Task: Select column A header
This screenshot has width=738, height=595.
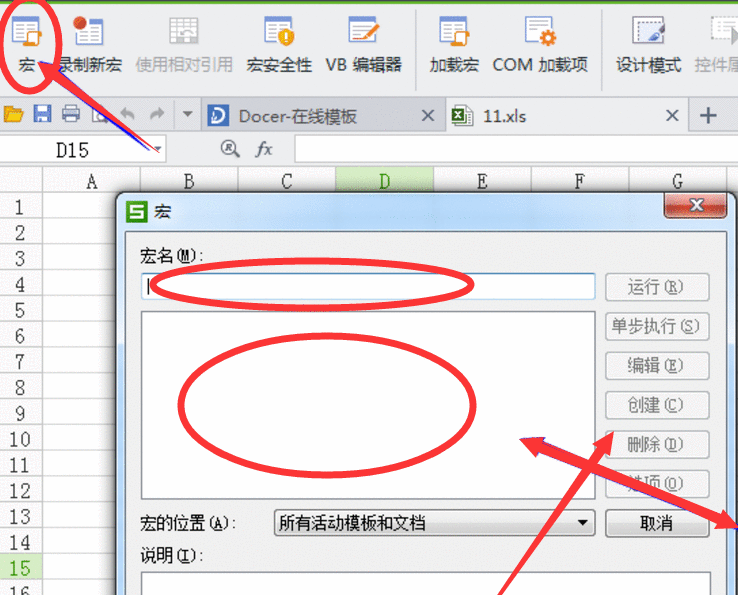Action: (x=92, y=181)
